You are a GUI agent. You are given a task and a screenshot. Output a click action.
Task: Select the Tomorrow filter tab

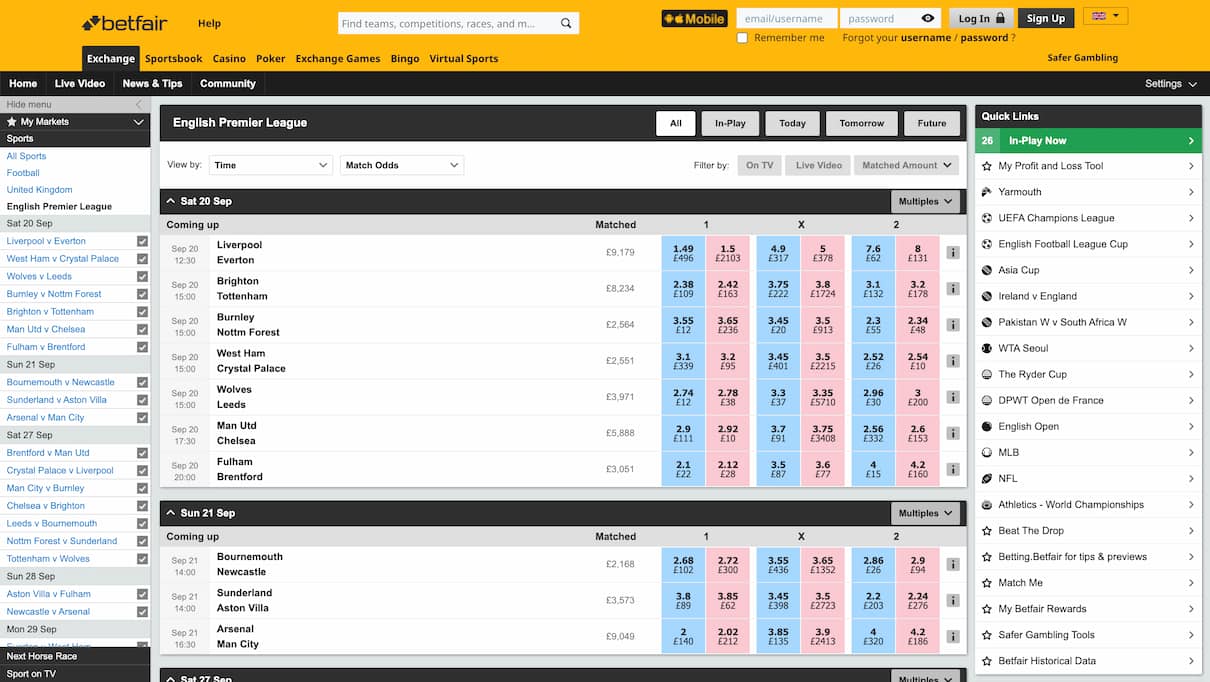[862, 123]
